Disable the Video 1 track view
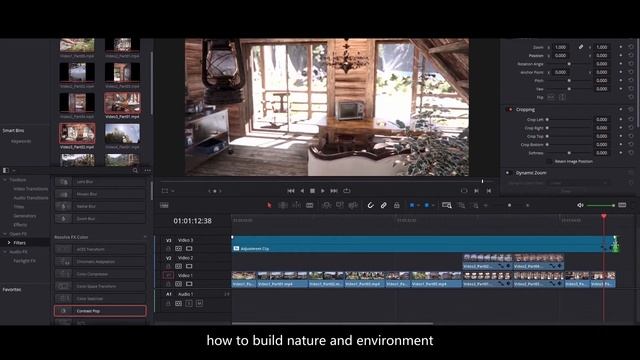 click(189, 284)
